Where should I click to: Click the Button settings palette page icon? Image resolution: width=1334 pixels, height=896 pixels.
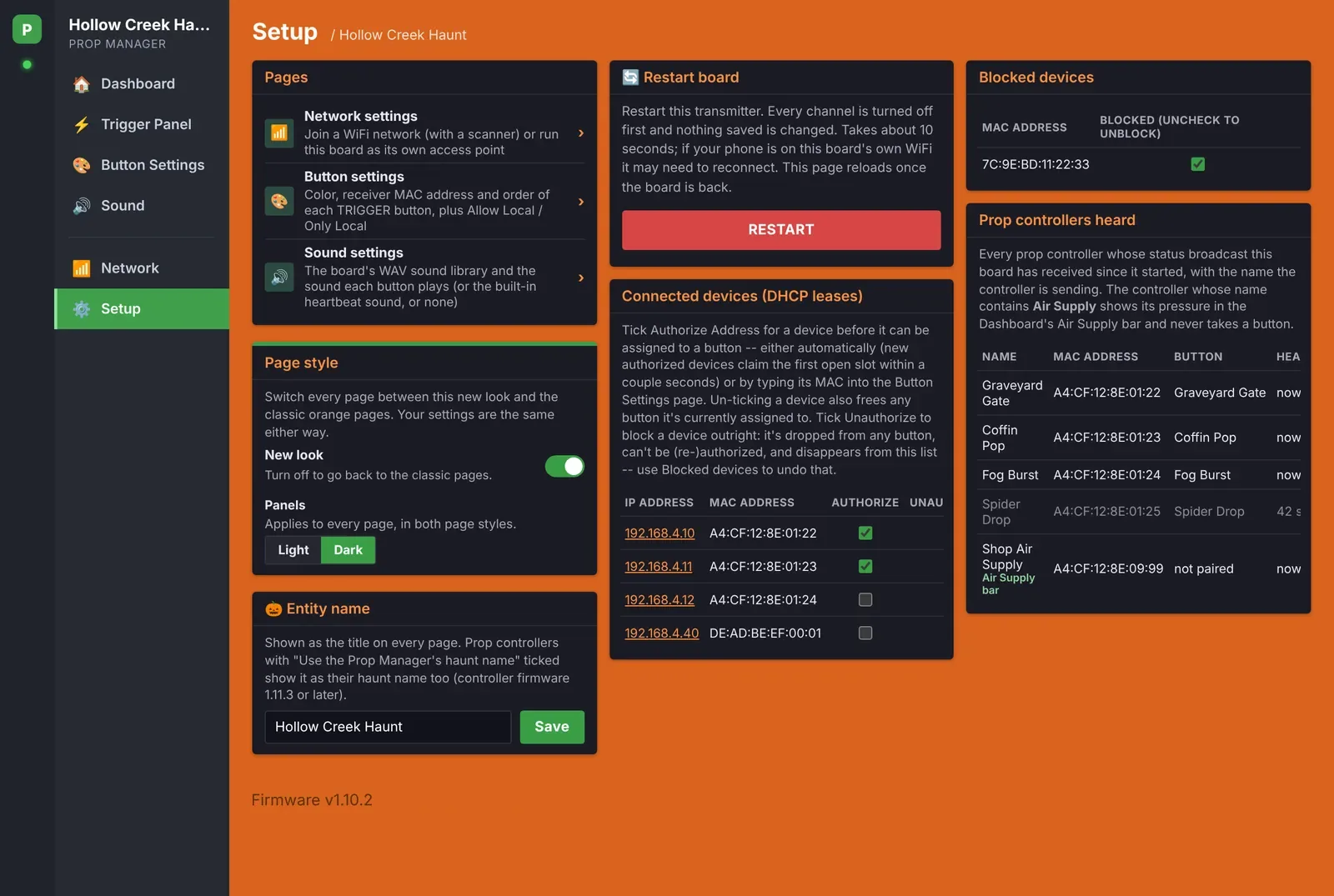pyautogui.click(x=279, y=201)
